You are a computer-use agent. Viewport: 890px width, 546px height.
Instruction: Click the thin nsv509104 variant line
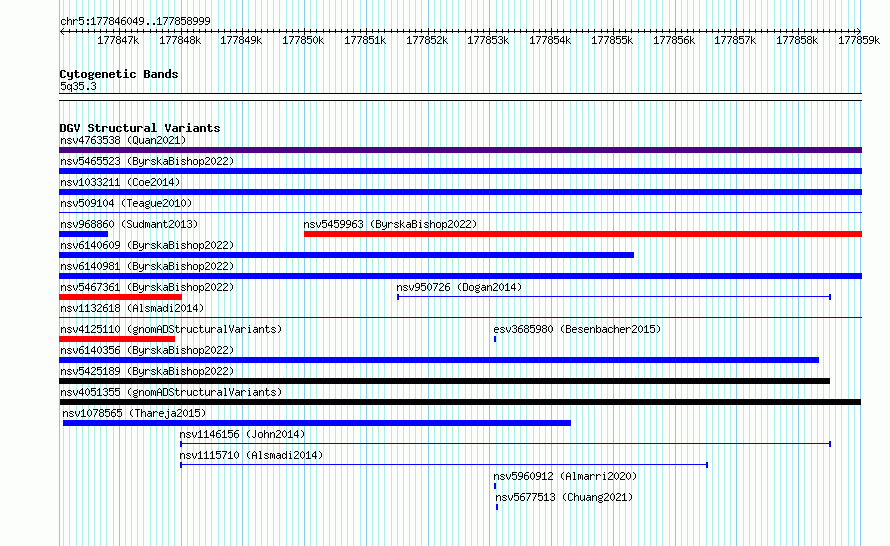point(460,213)
